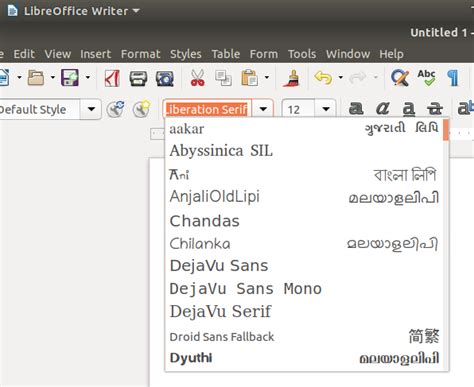The height and width of the screenshot is (387, 474).
Task: Open the Edit menu
Action: coord(24,54)
